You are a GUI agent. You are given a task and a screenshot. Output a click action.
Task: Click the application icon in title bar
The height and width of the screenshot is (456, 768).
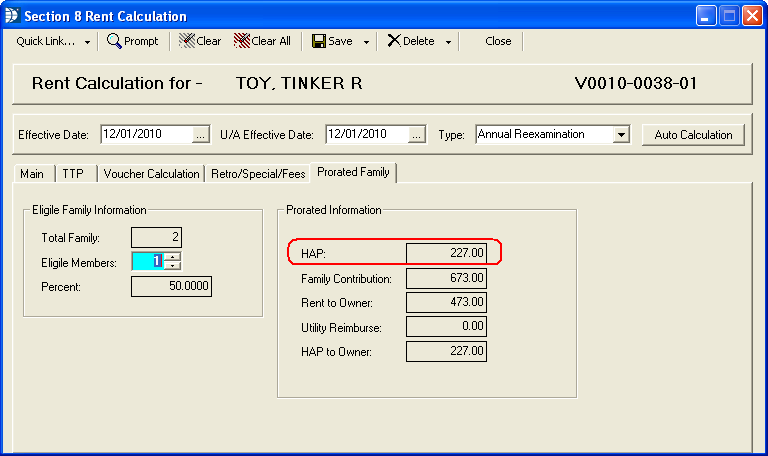[x=12, y=16]
